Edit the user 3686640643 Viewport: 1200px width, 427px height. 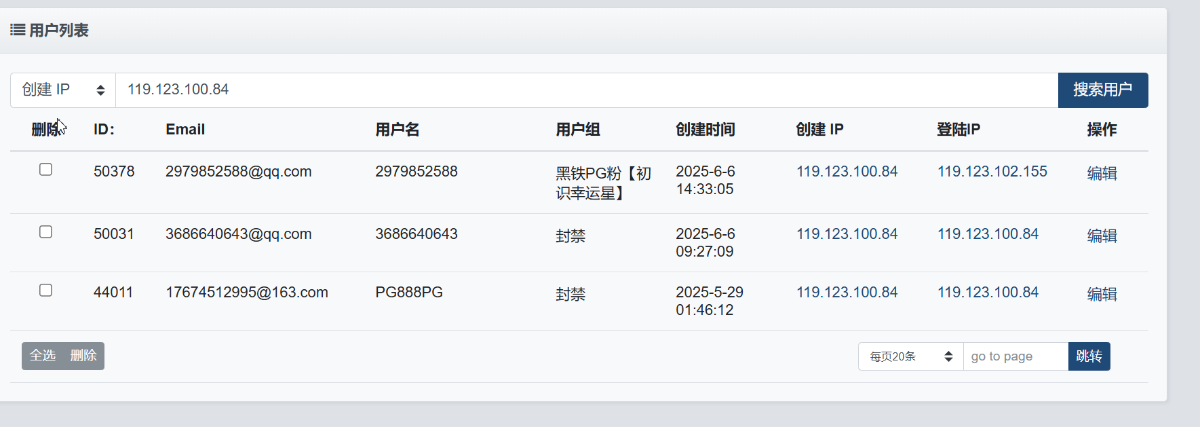1102,236
